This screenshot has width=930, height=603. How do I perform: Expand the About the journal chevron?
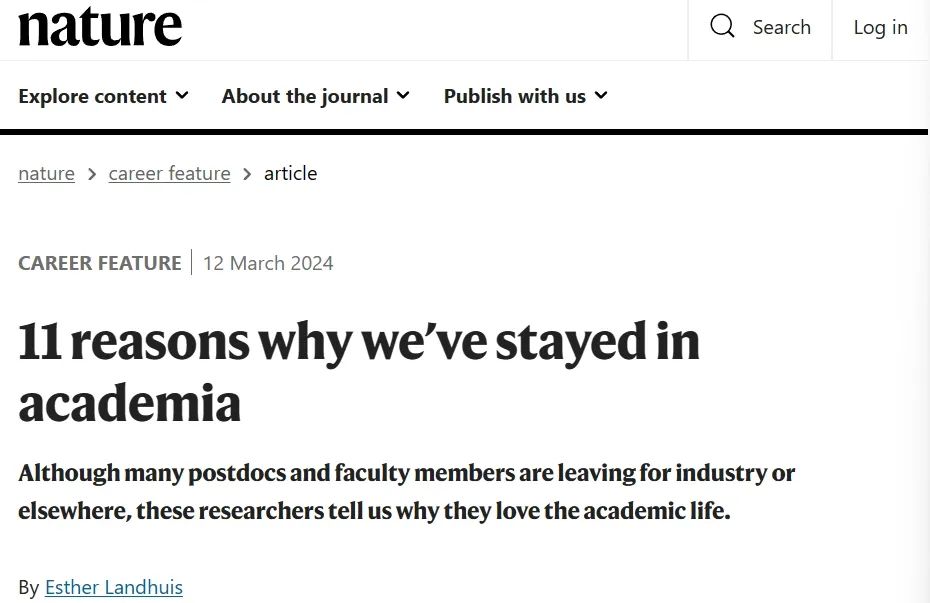click(403, 95)
